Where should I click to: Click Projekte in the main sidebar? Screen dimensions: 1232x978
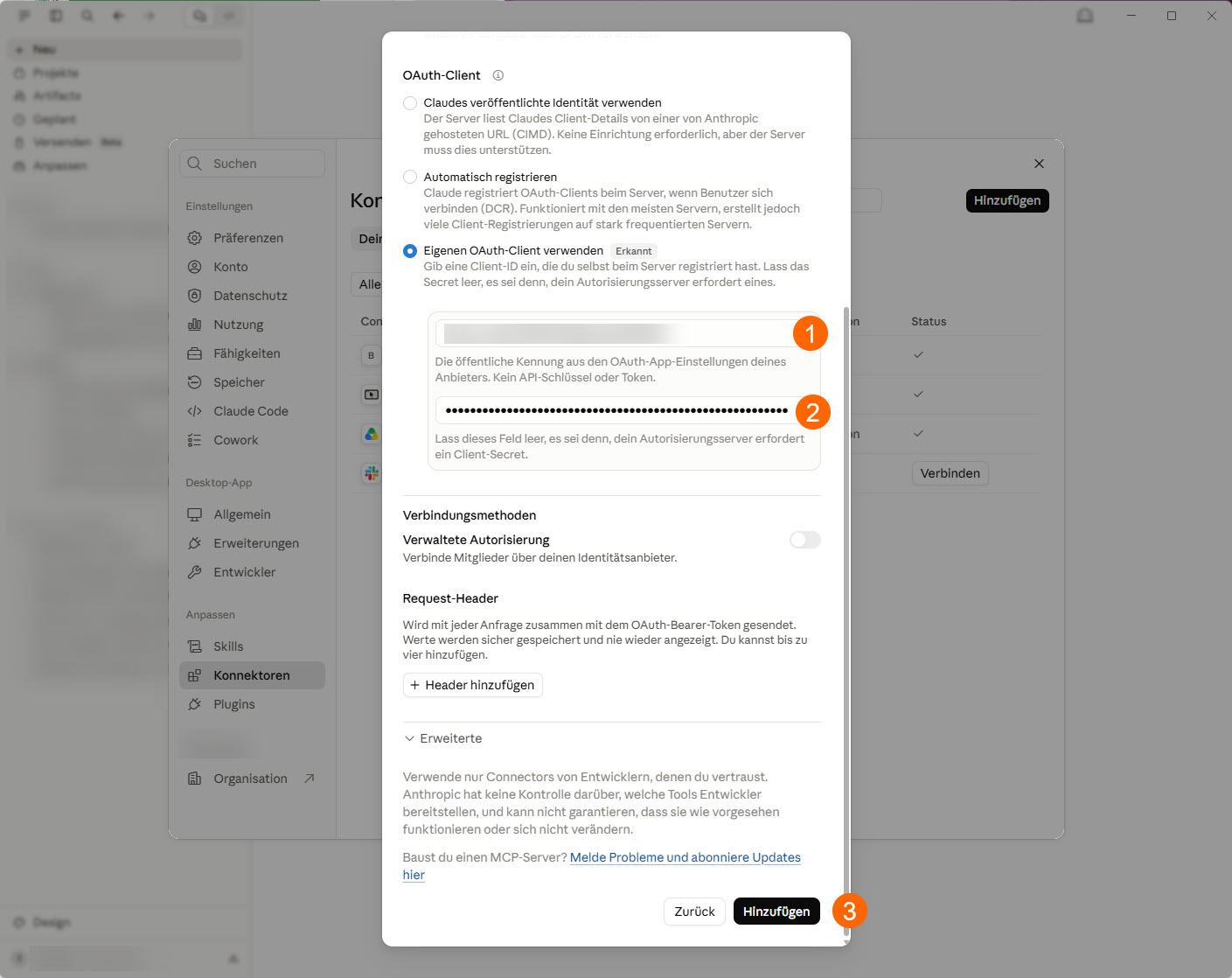(56, 73)
